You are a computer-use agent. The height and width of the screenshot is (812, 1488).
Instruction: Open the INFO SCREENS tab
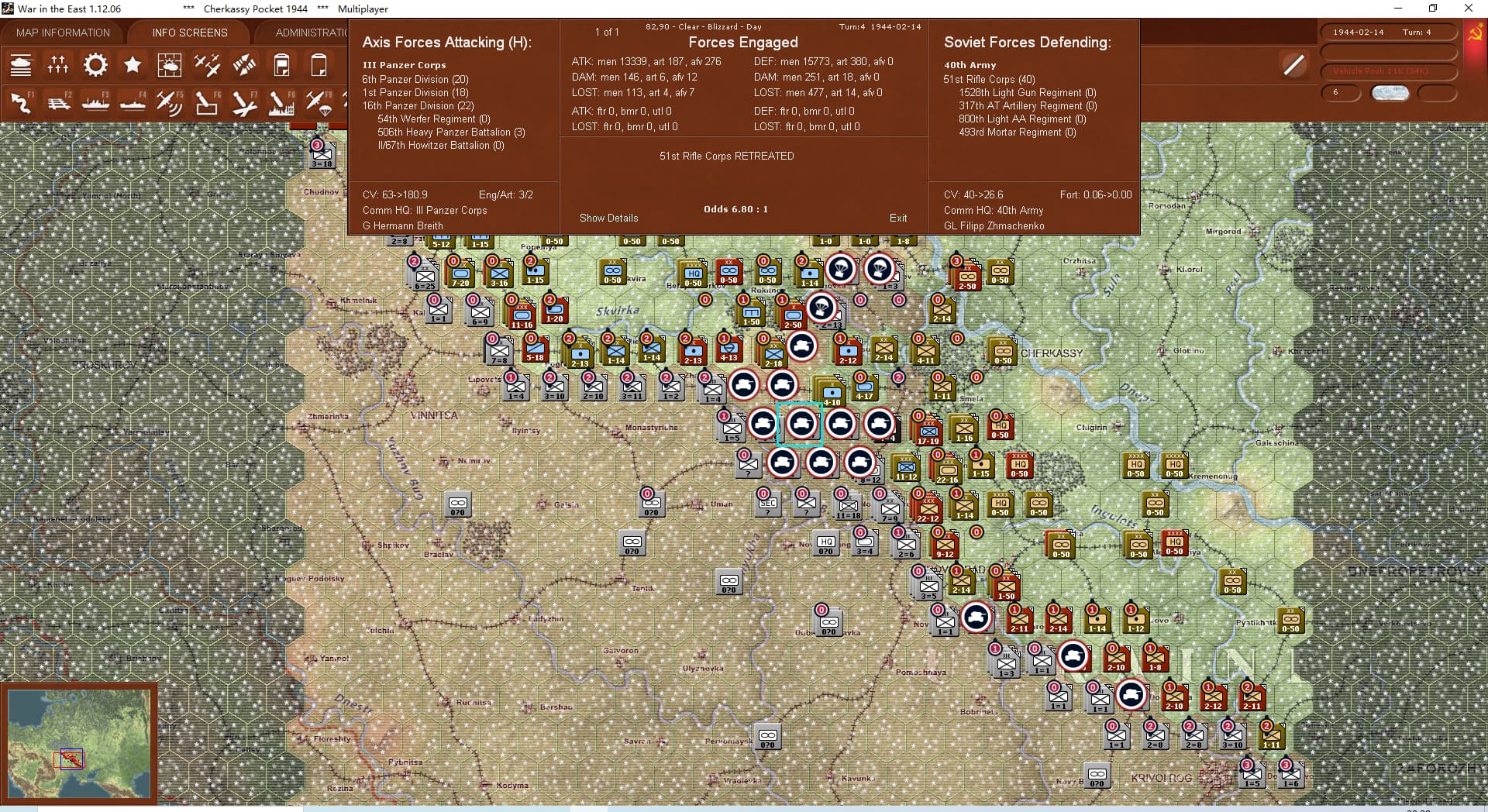point(190,33)
